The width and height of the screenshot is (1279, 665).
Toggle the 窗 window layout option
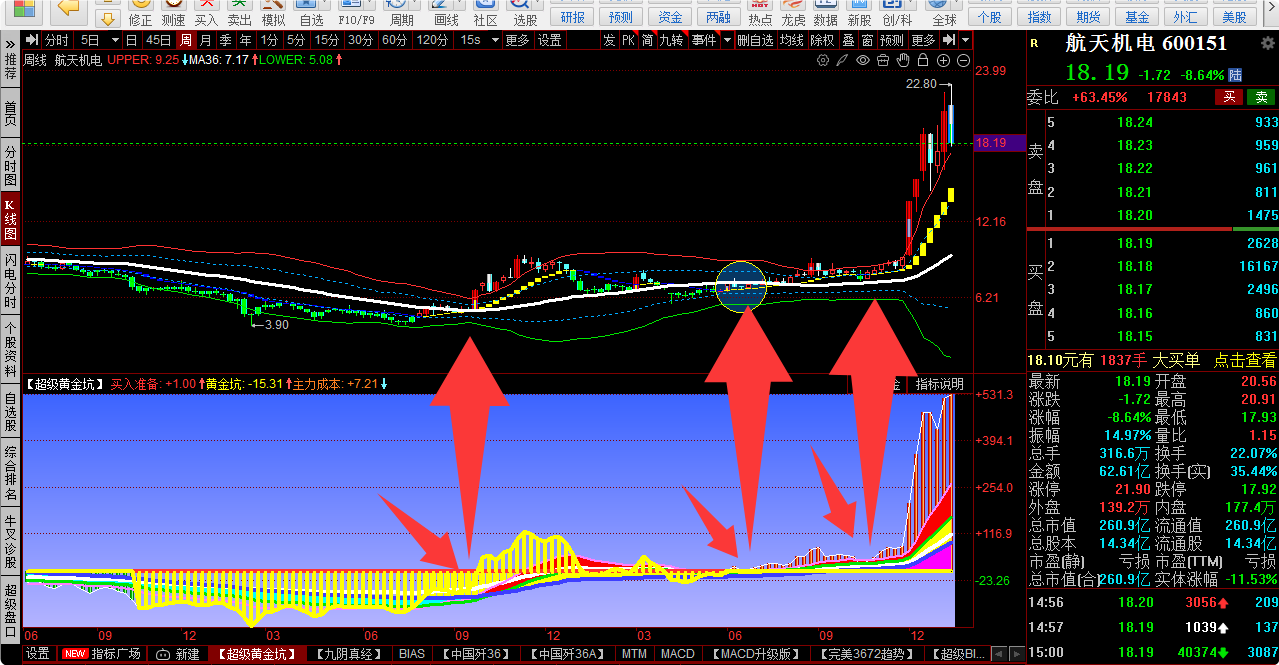click(x=867, y=40)
